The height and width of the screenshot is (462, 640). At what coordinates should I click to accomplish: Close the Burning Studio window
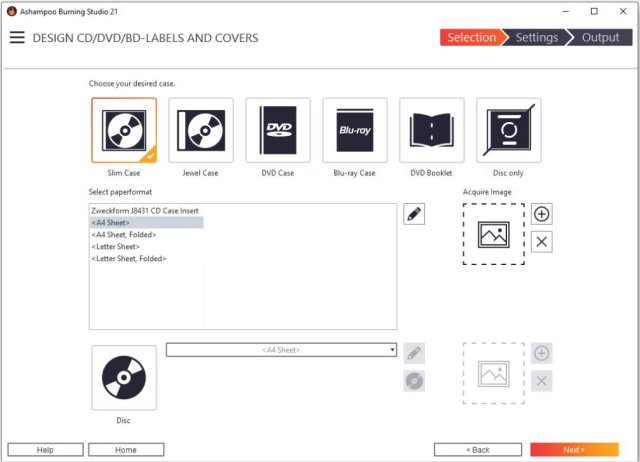[623, 11]
